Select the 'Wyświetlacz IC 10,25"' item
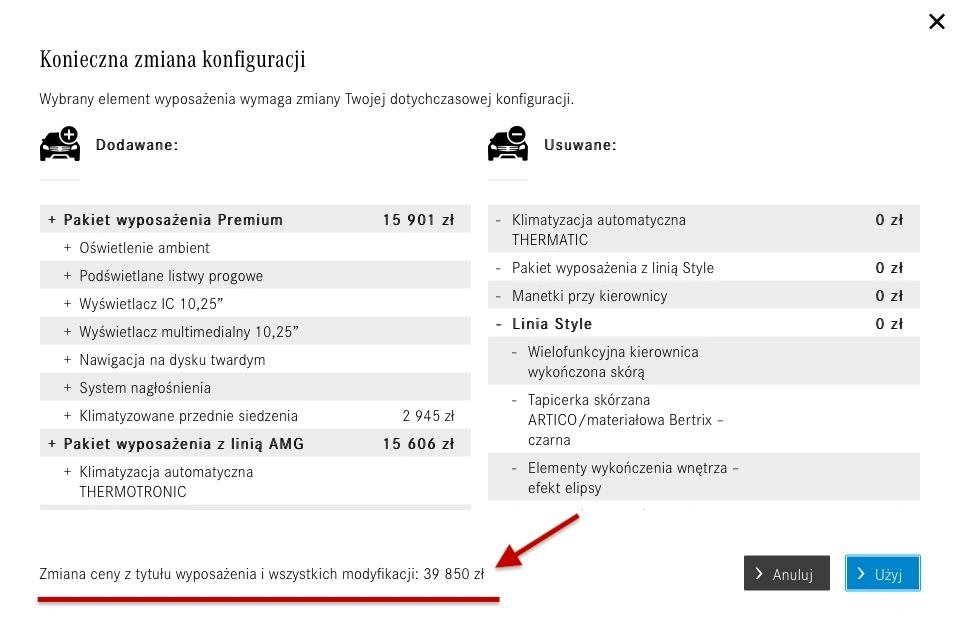Viewport: 959px width, 635px height. [x=255, y=303]
